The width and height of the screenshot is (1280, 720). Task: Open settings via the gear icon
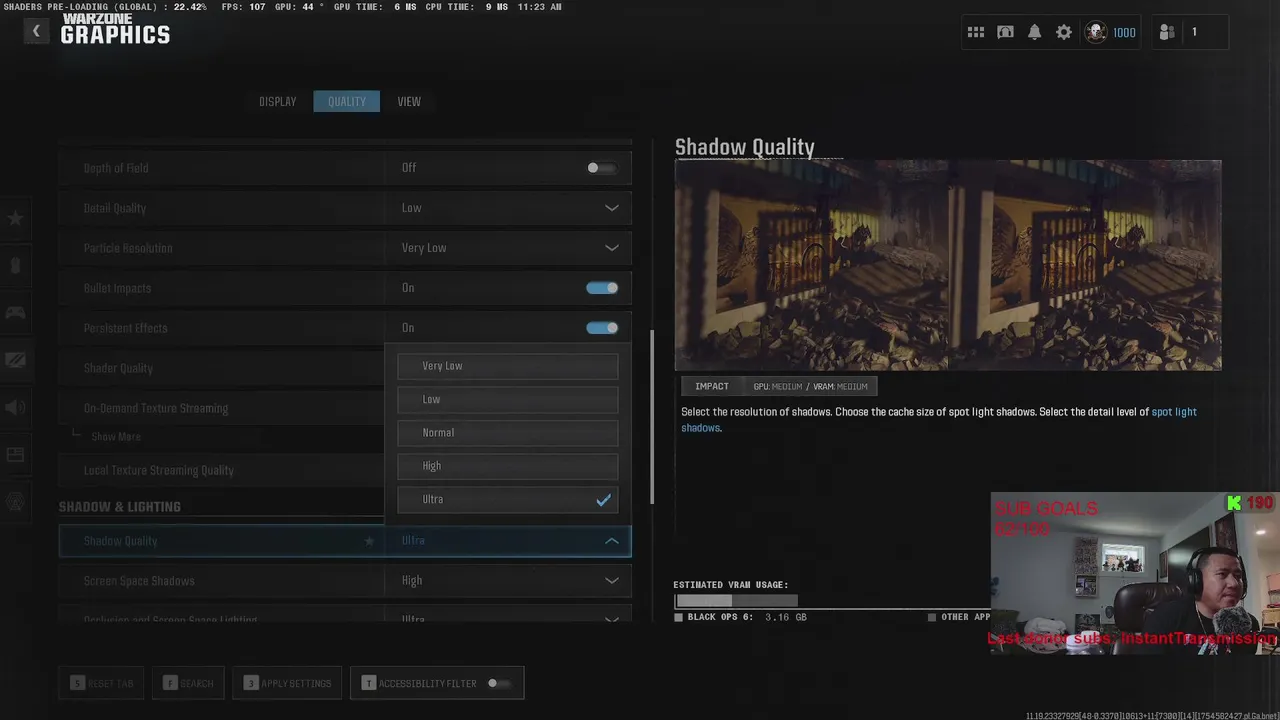point(1064,32)
